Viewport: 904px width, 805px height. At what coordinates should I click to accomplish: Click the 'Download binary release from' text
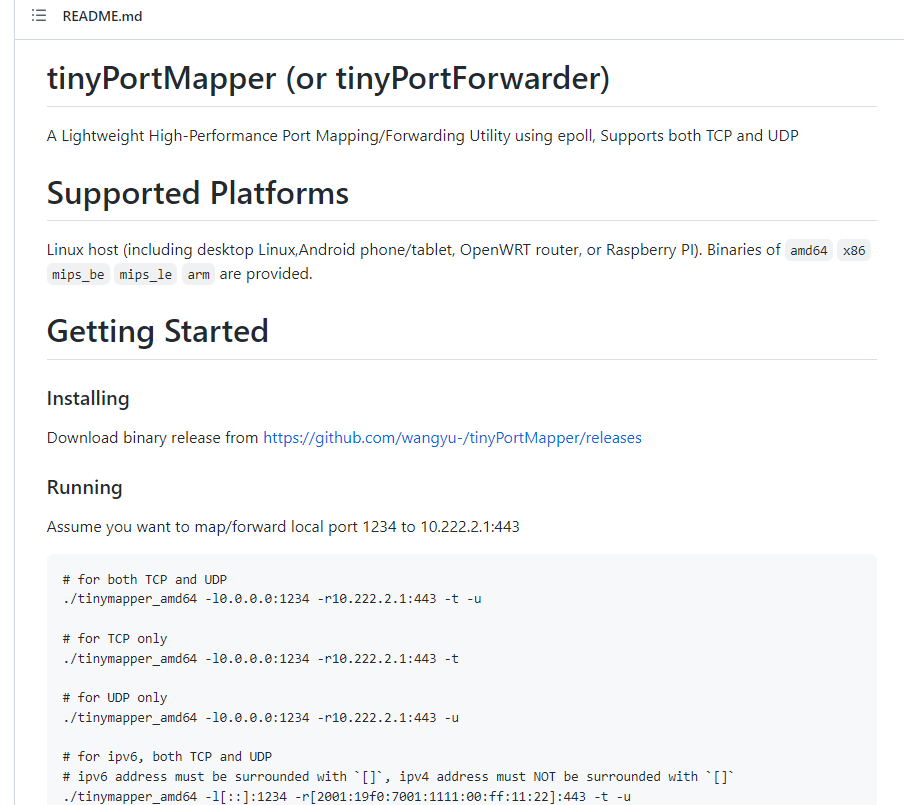(152, 438)
